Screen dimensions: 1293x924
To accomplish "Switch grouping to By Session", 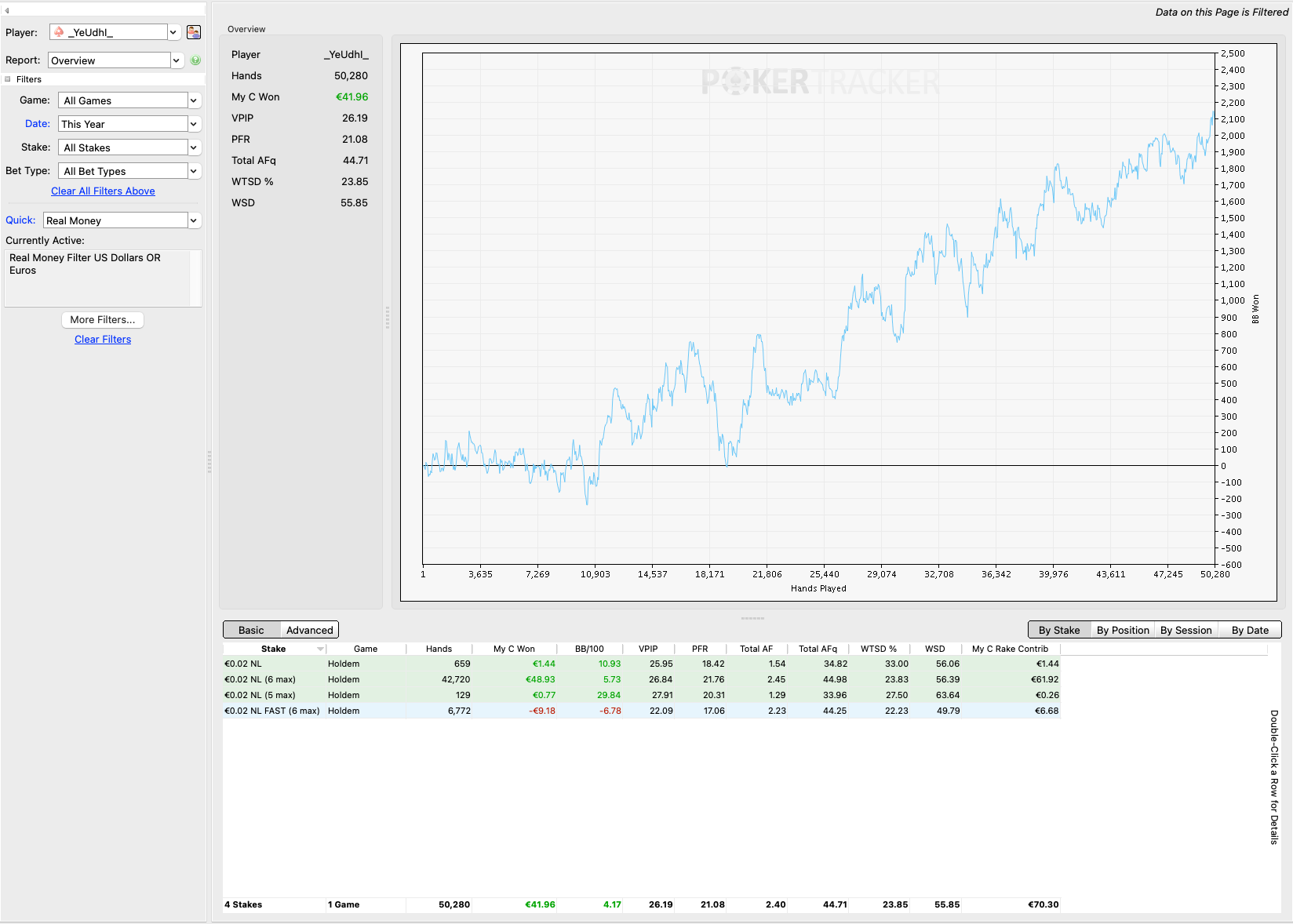I will tap(1186, 630).
